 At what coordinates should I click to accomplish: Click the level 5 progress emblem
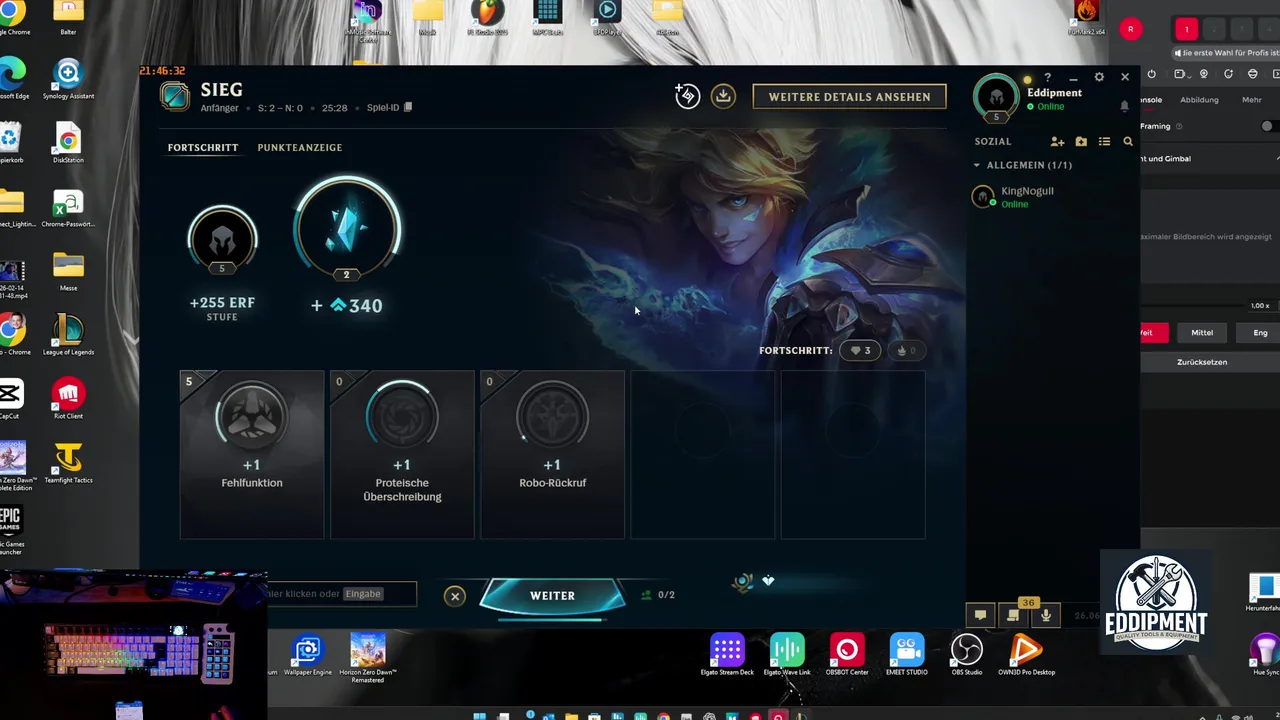tap(222, 240)
